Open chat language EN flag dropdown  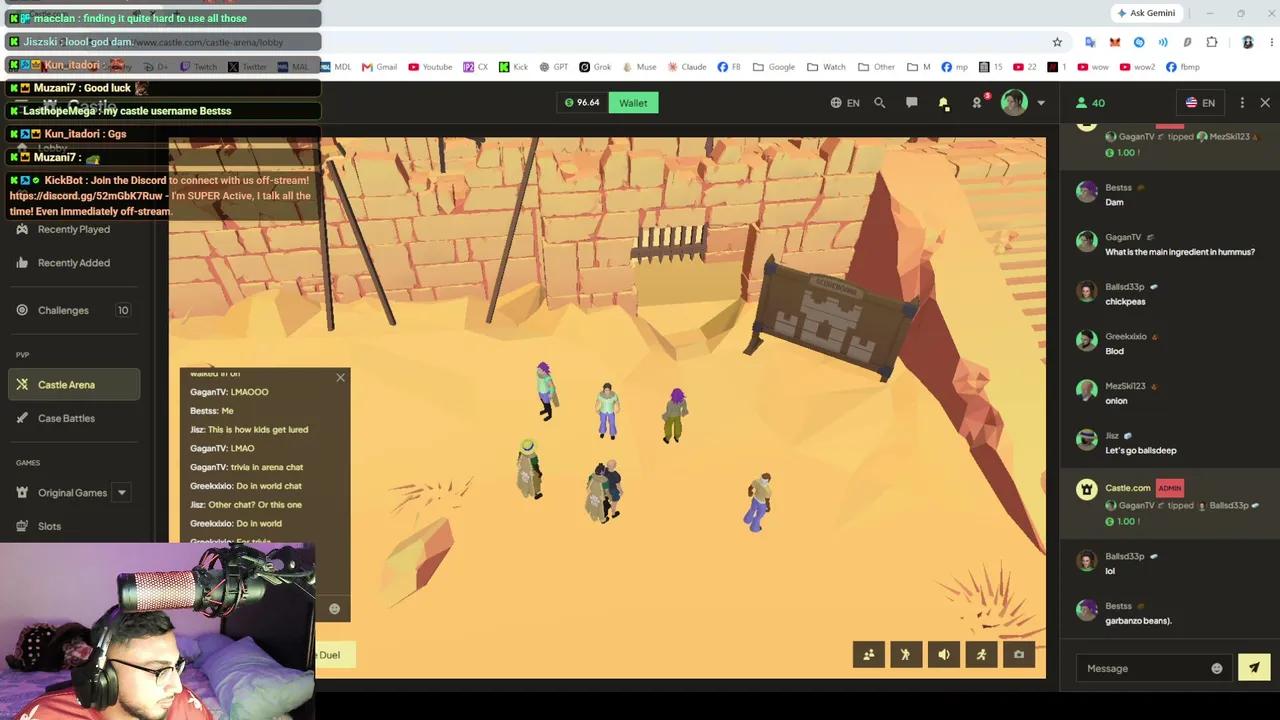tap(1201, 103)
